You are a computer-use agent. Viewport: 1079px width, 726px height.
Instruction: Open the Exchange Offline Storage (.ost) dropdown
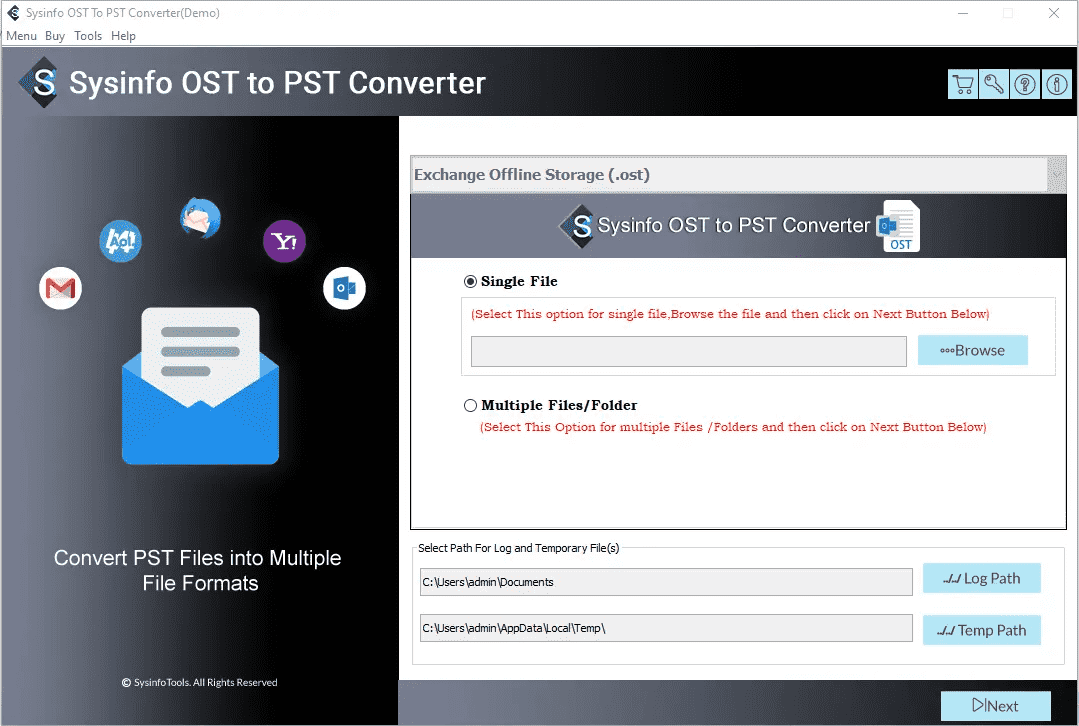(x=738, y=175)
